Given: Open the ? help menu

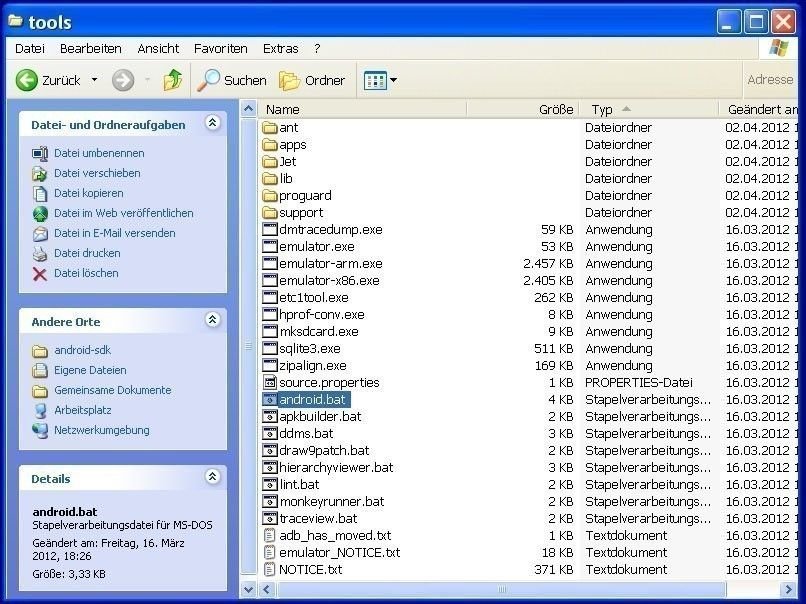Looking at the screenshot, I should tap(317, 49).
